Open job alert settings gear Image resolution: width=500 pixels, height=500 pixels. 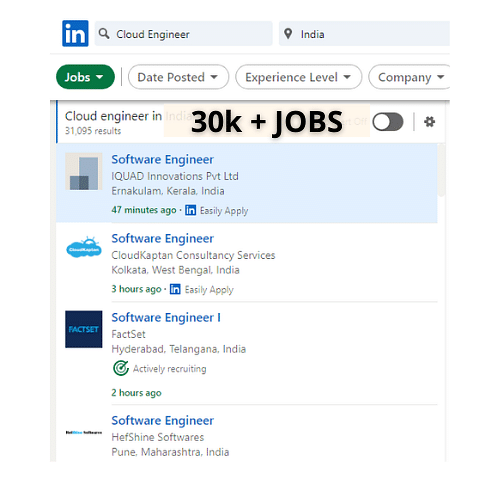click(429, 122)
